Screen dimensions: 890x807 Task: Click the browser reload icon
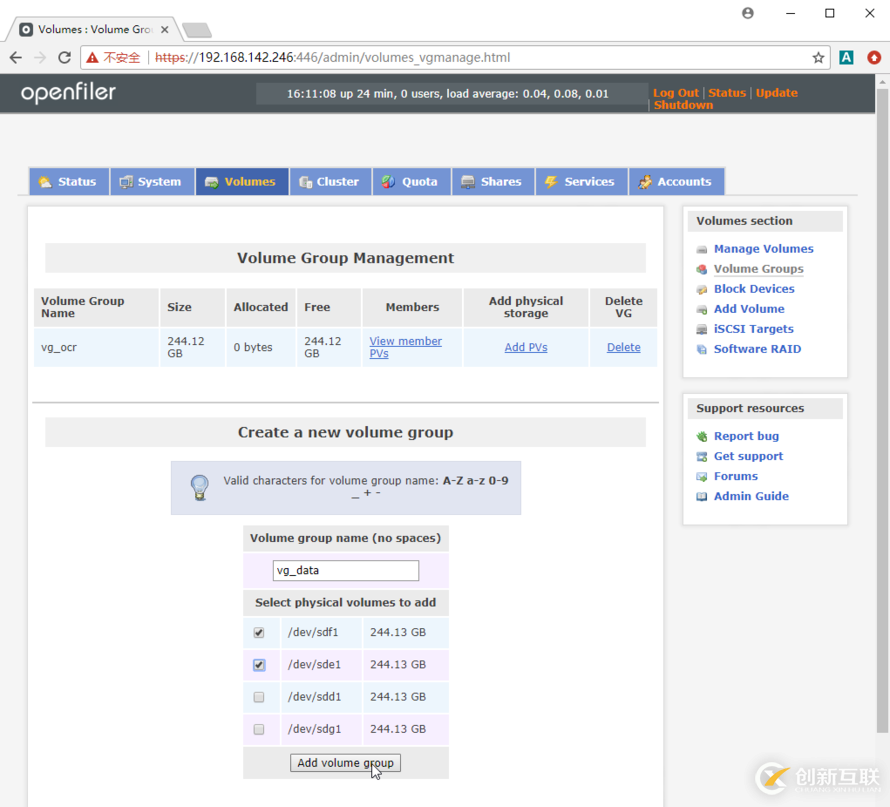64,58
